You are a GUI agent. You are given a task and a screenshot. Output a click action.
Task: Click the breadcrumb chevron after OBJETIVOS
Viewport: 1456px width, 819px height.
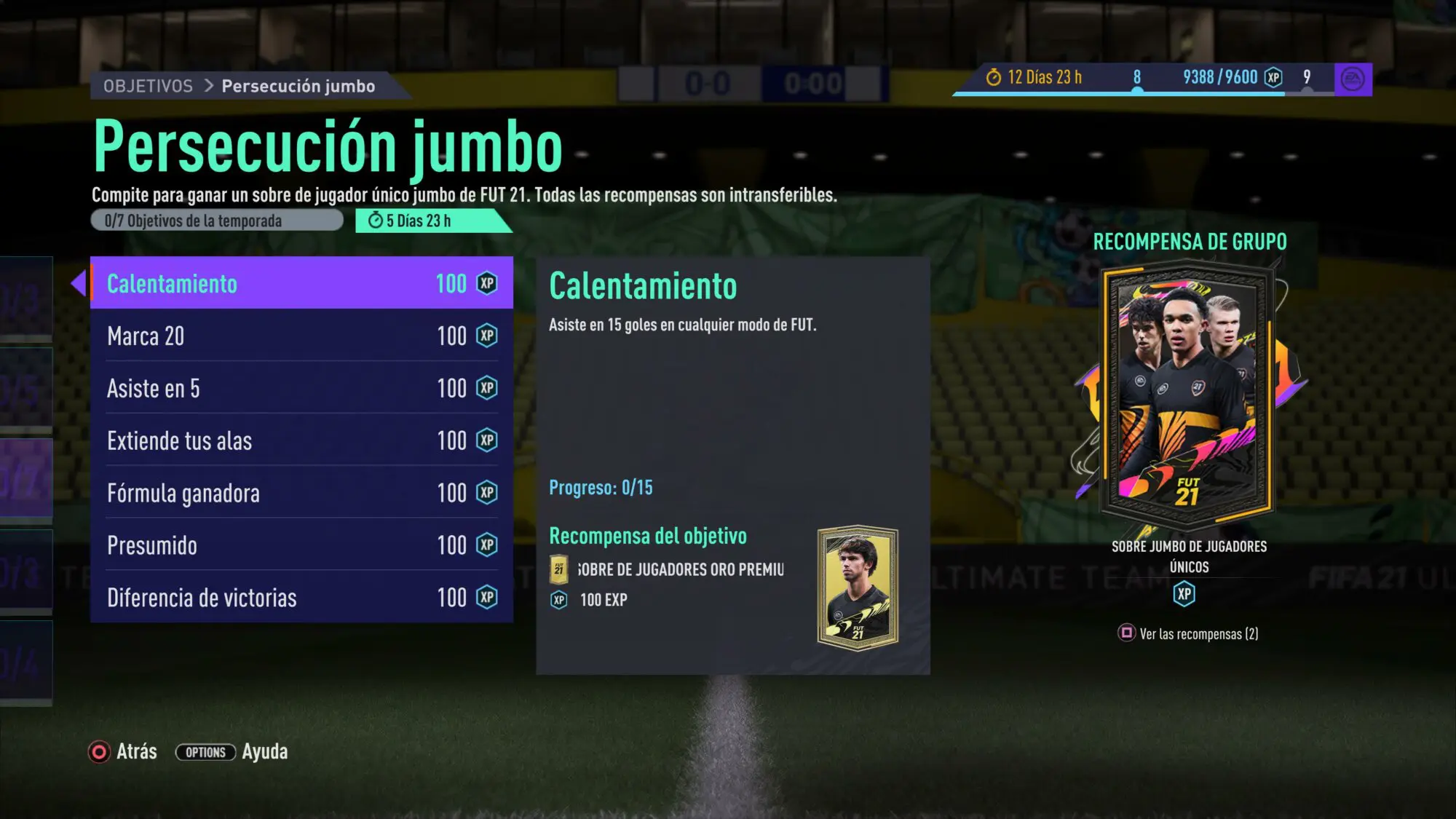(209, 86)
